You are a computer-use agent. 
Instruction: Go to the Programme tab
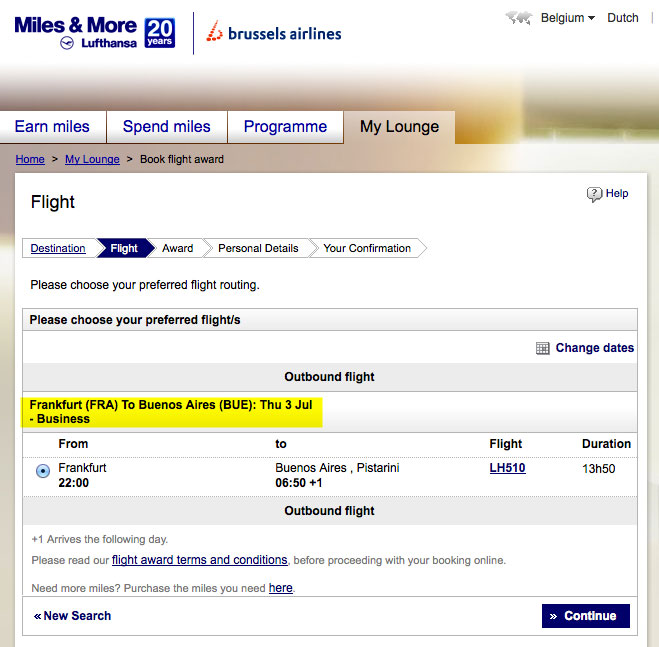click(286, 127)
